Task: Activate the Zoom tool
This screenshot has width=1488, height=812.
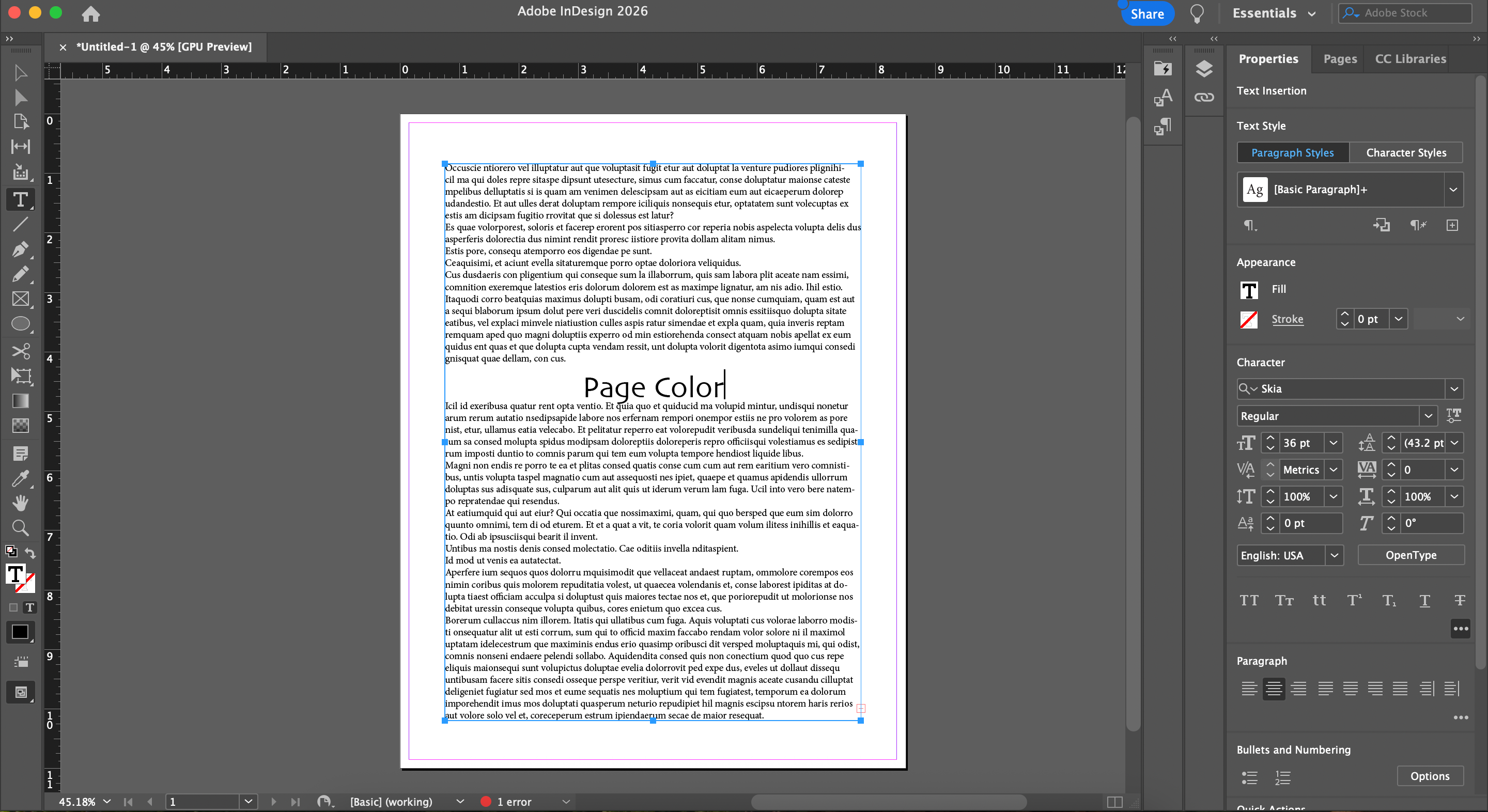Action: (20, 527)
